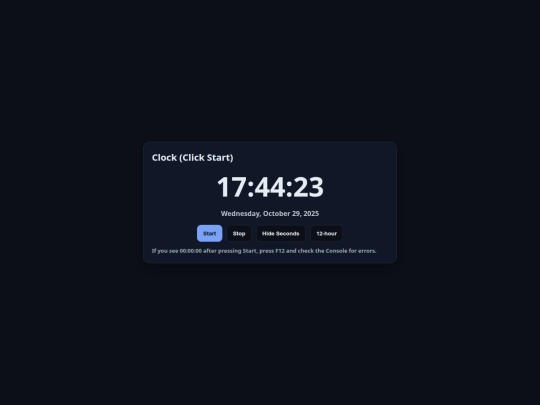
Task: Click F12 in the hint text
Action: tap(280, 251)
